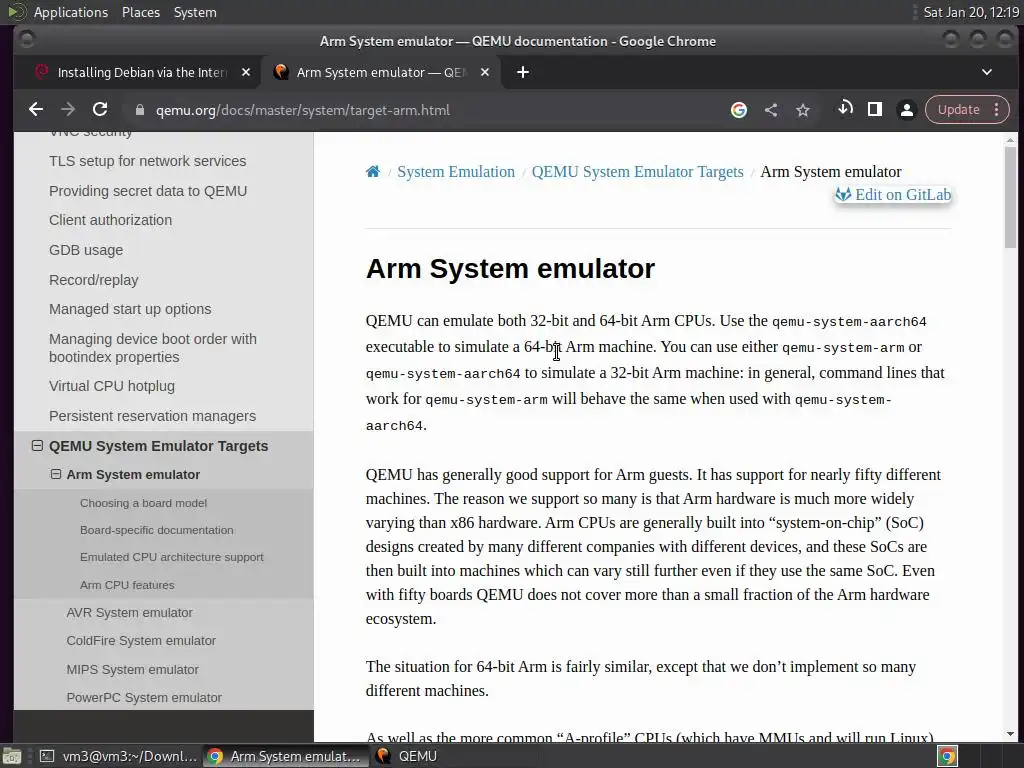Reload the QEMU documentation page
The width and height of the screenshot is (1024, 768).
point(100,110)
